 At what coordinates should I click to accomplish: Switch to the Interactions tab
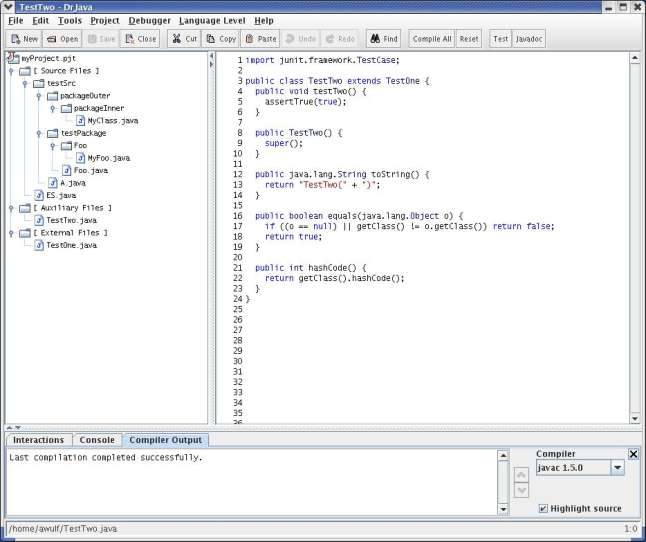[38, 440]
